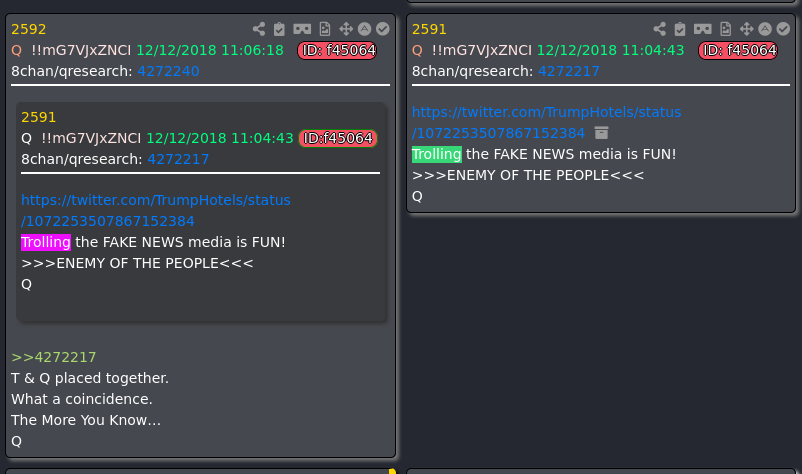Click the share icon on post 2592
The image size is (802, 474).
point(259,30)
